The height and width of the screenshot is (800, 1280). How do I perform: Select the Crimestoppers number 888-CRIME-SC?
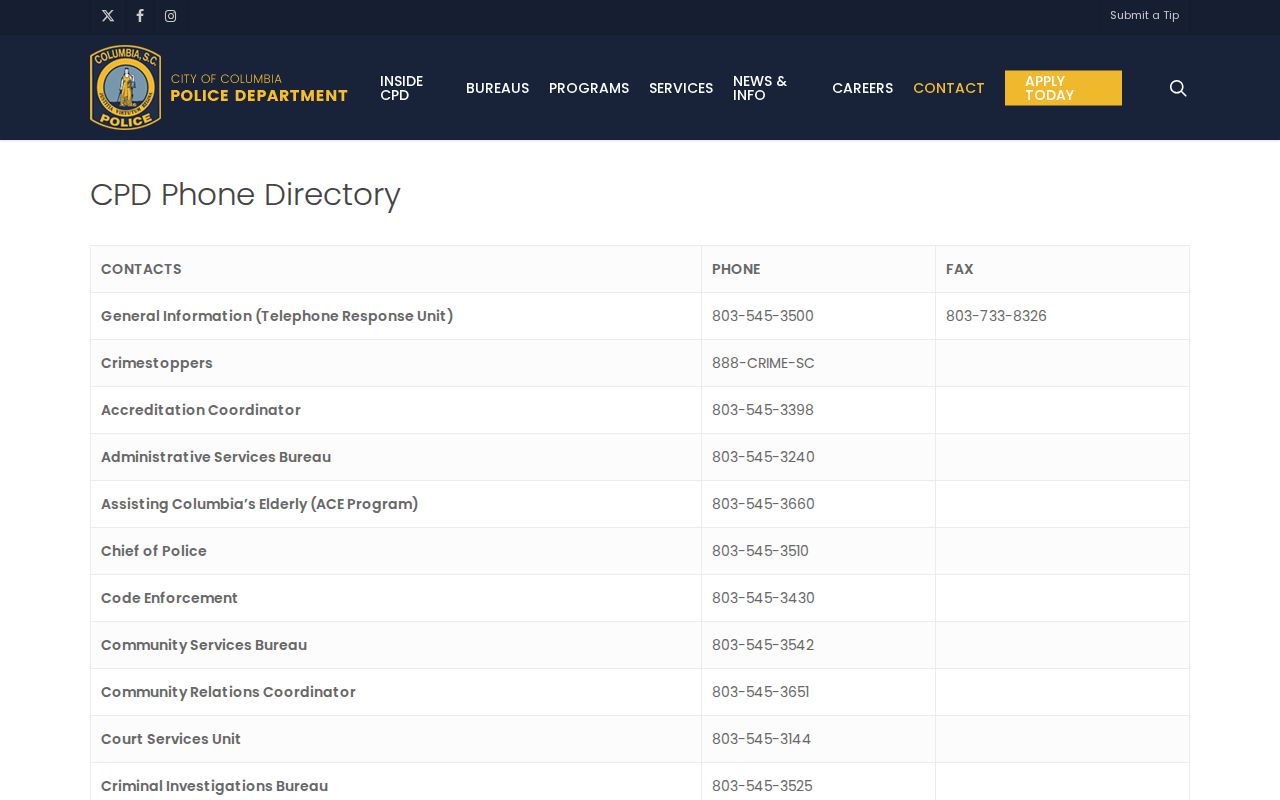pos(763,363)
